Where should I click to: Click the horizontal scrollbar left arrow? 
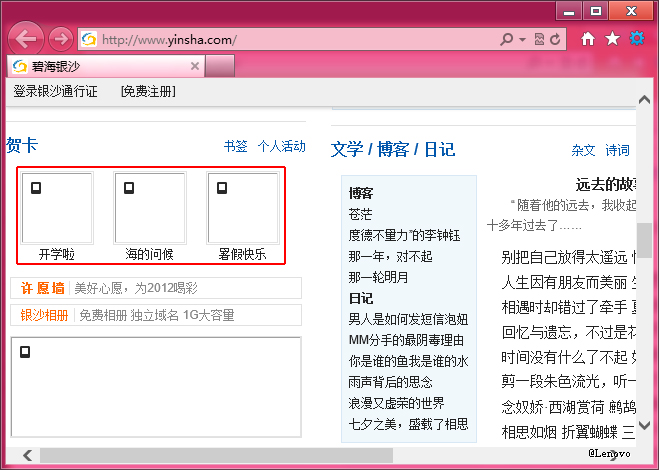coord(28,455)
